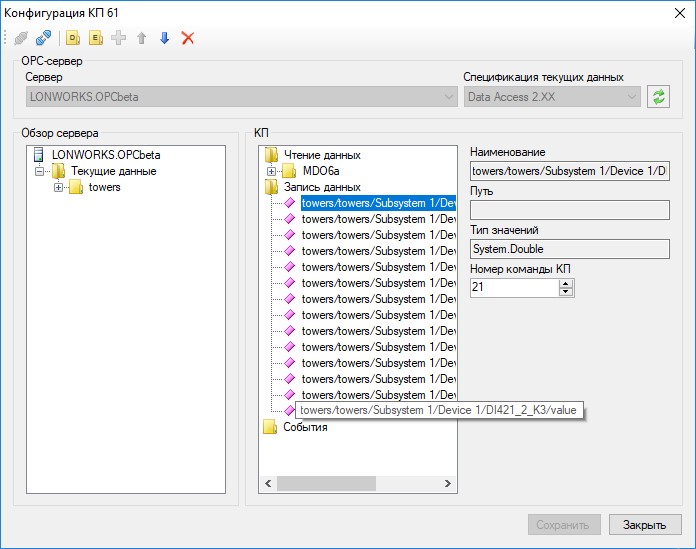Screen dimensions: 696x549
Task: Add a data group with D icon
Action: (x=73, y=38)
